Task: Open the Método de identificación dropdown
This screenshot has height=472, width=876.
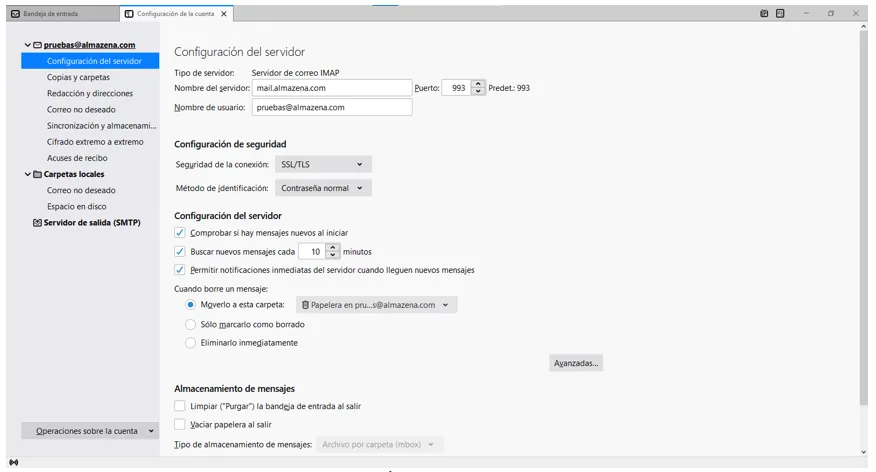Action: pos(323,188)
